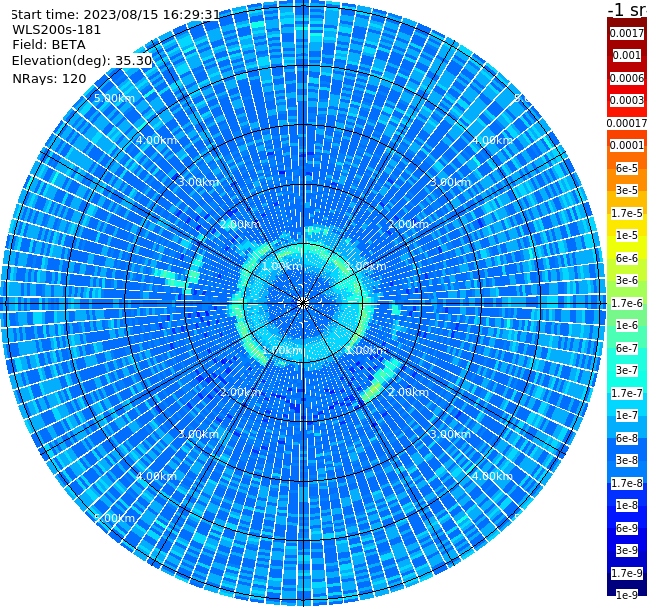
Task: Select the 6e-8 colorbar tick label
Action: [627, 438]
